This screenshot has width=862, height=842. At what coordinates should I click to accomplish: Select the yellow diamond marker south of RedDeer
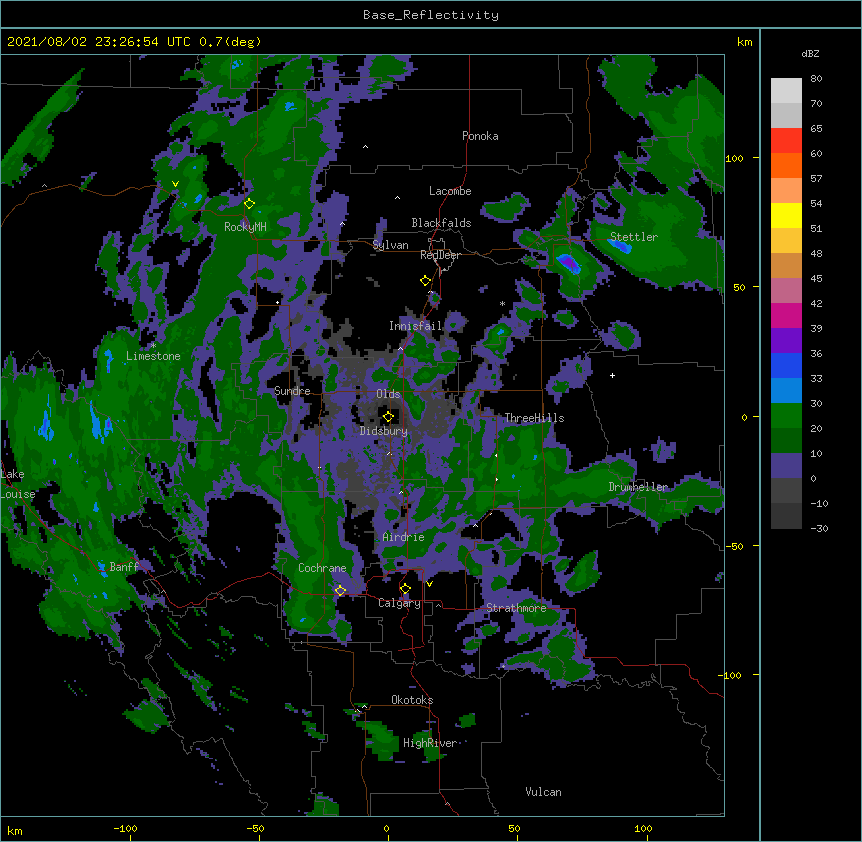point(426,280)
